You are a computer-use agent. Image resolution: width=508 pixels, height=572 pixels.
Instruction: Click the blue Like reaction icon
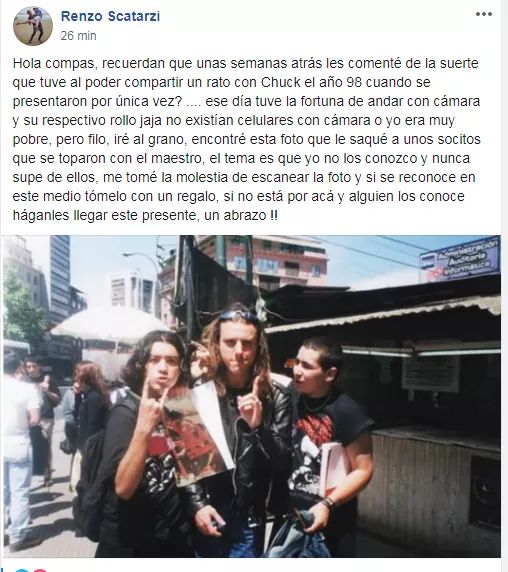23,570
